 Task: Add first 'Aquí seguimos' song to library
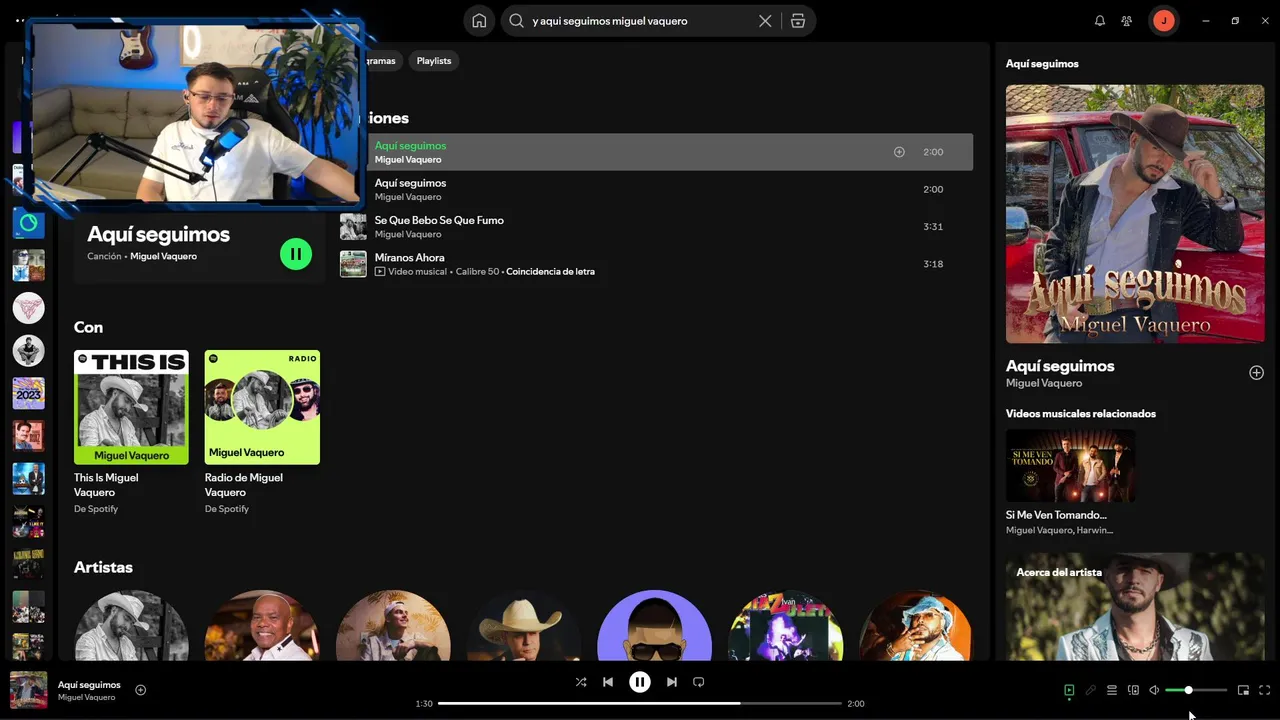[899, 152]
